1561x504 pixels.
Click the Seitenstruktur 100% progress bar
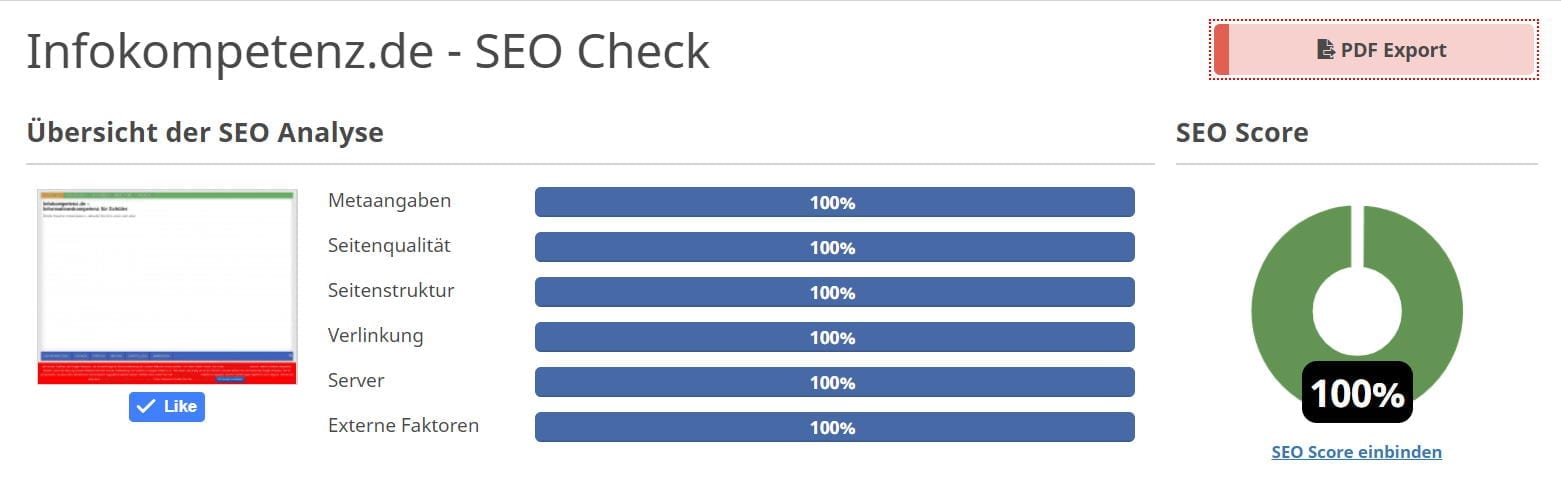click(x=834, y=292)
